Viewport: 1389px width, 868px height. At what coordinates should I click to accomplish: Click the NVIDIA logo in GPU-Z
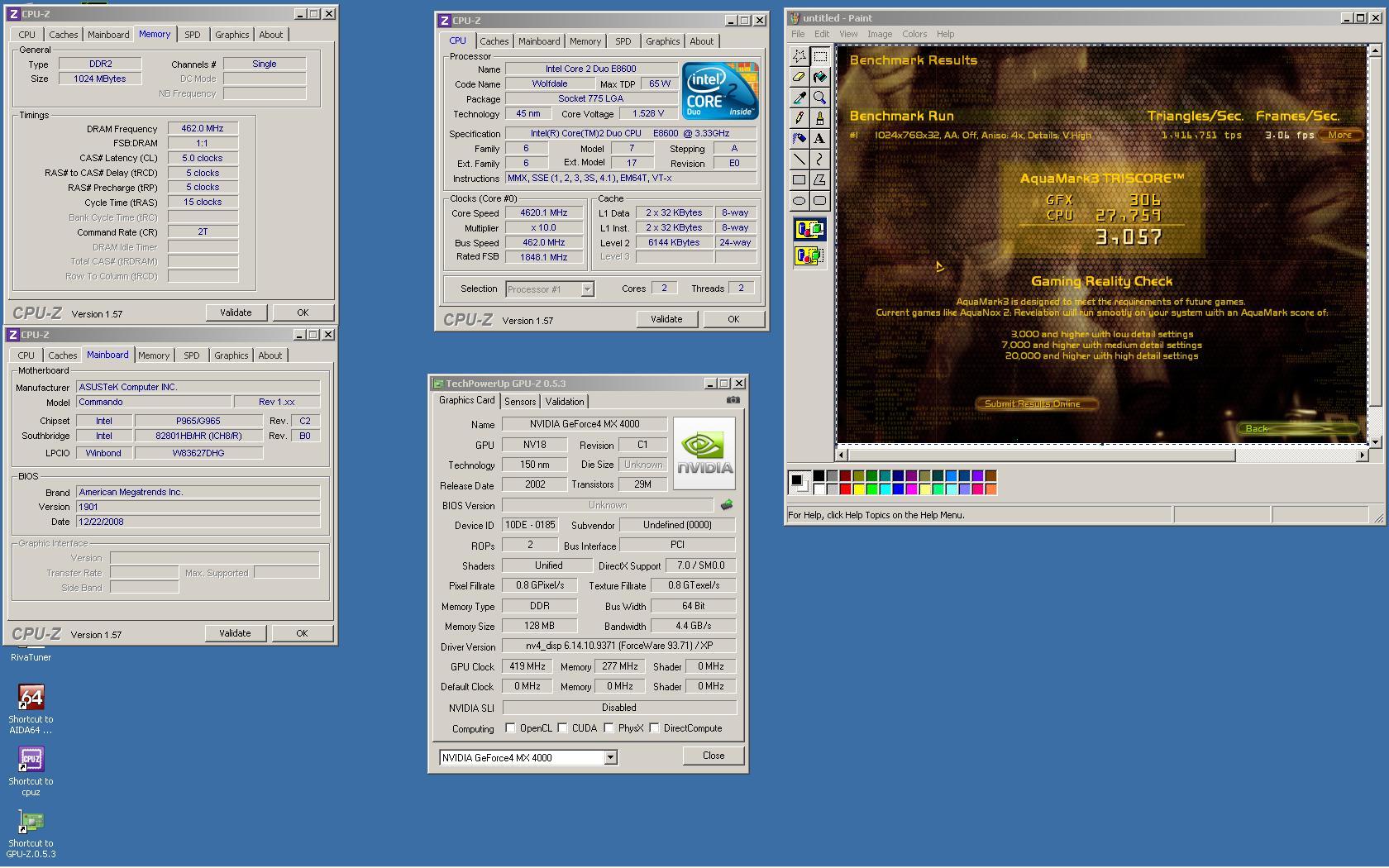pos(704,453)
